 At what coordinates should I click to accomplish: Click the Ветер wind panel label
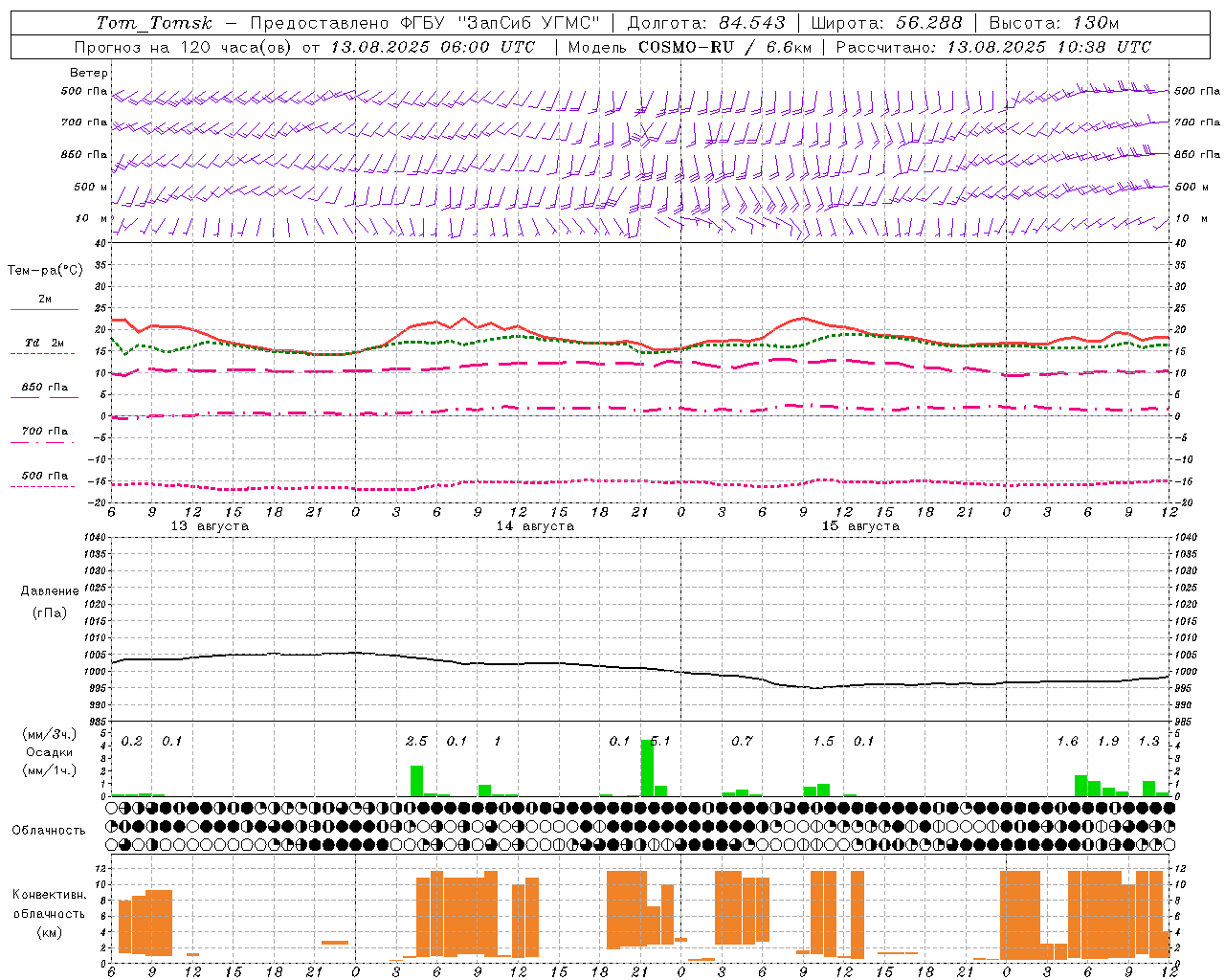(x=89, y=73)
